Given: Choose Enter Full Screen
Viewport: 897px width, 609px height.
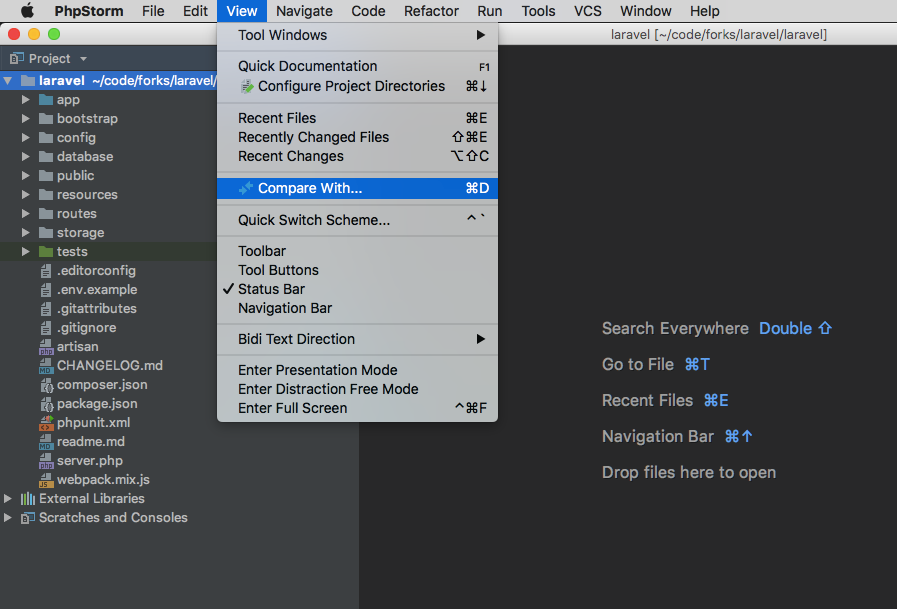Looking at the screenshot, I should click(357, 408).
